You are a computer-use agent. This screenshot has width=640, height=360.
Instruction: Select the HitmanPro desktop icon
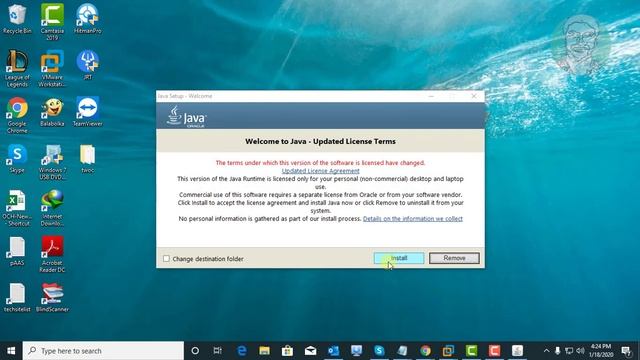(87, 19)
